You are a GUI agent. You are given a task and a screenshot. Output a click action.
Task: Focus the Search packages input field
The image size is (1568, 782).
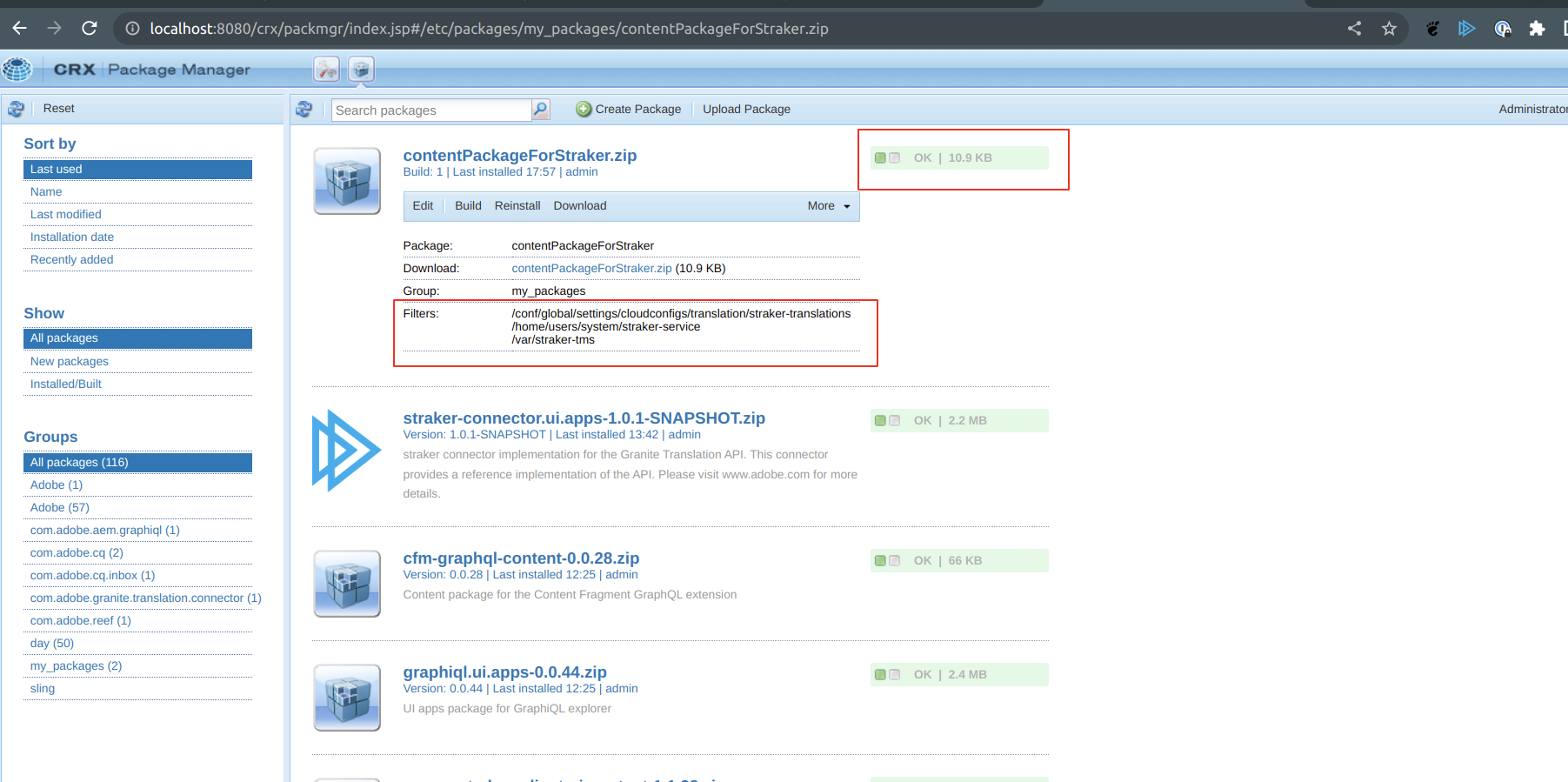(431, 110)
